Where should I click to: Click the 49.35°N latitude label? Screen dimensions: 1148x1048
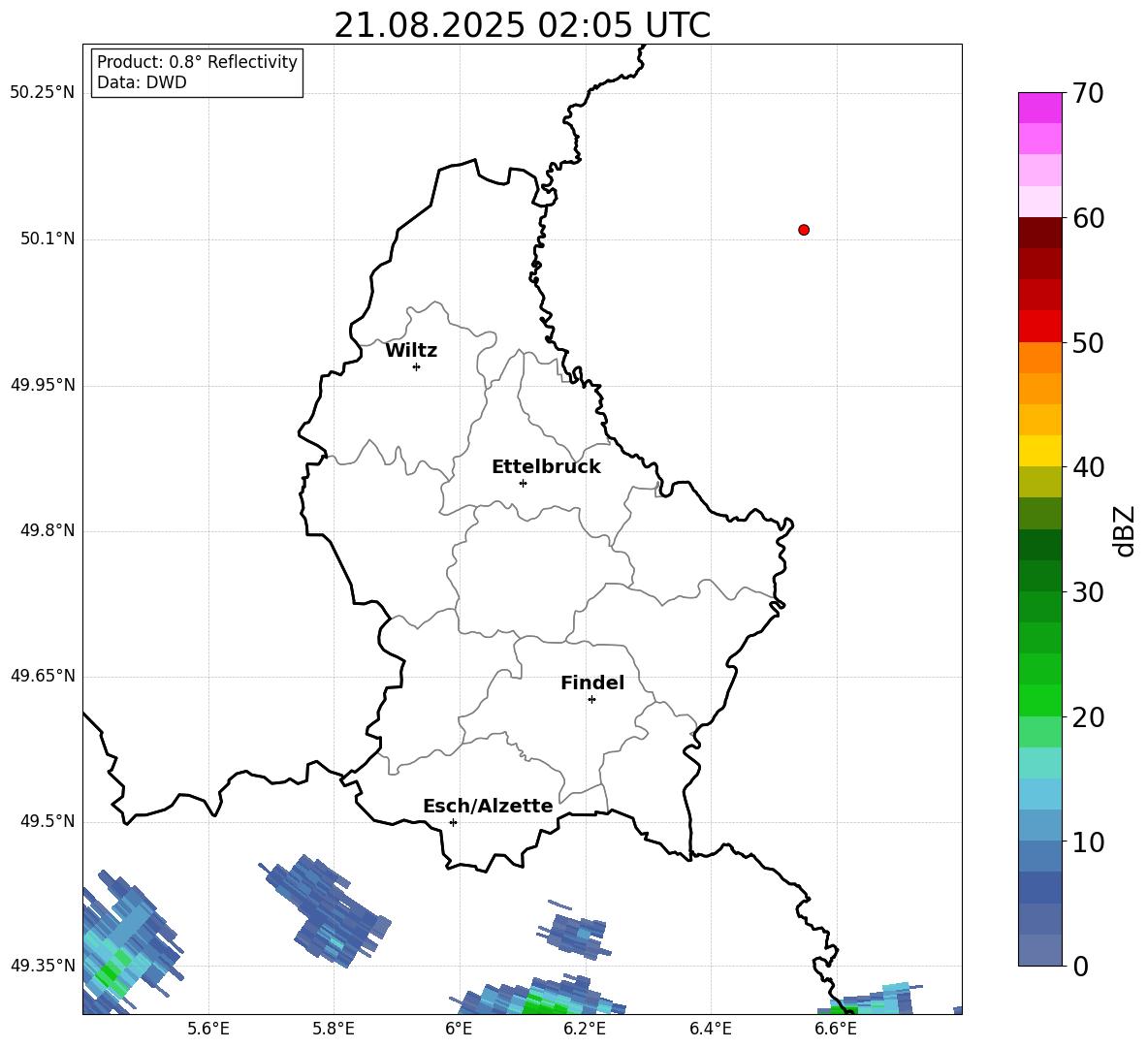tap(43, 966)
